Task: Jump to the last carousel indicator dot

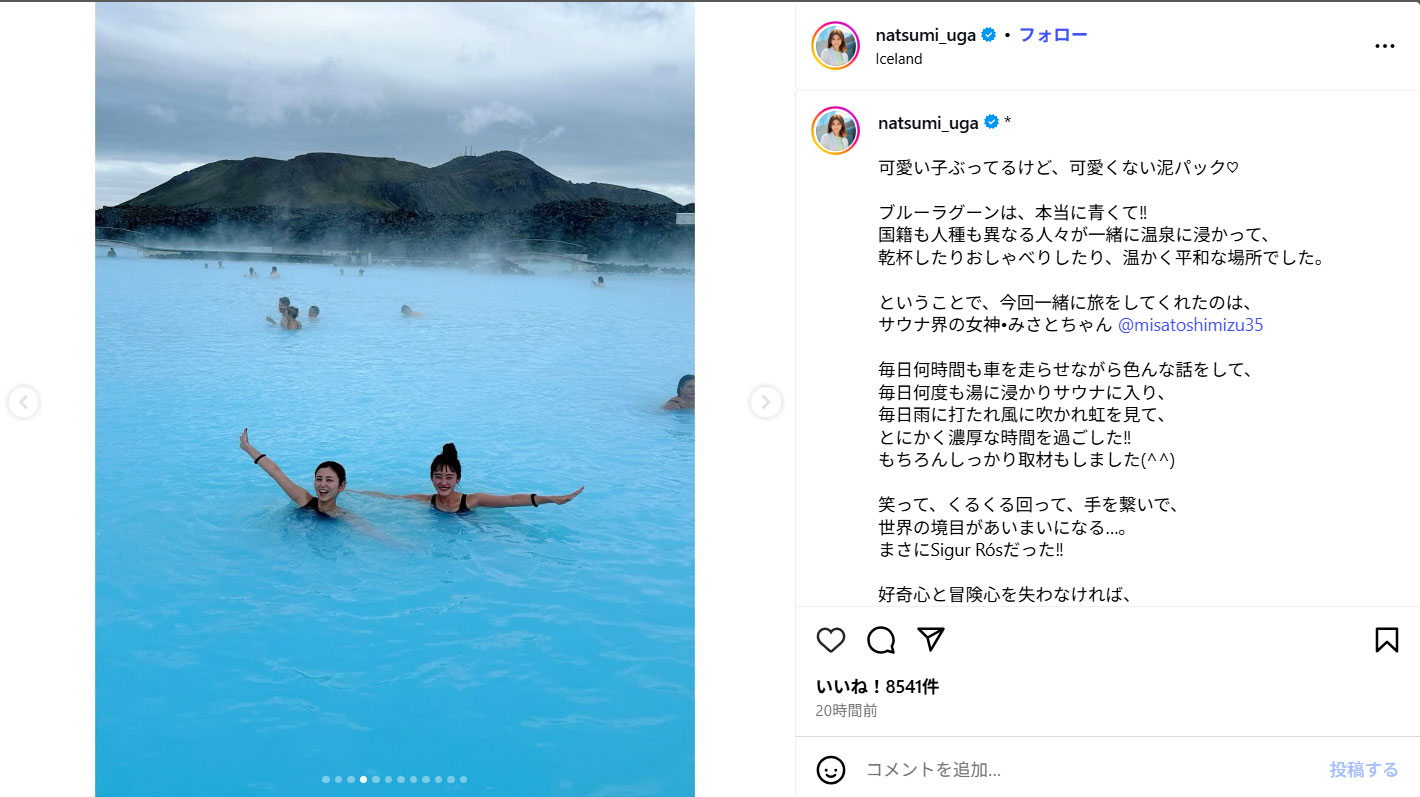Action: (463, 779)
